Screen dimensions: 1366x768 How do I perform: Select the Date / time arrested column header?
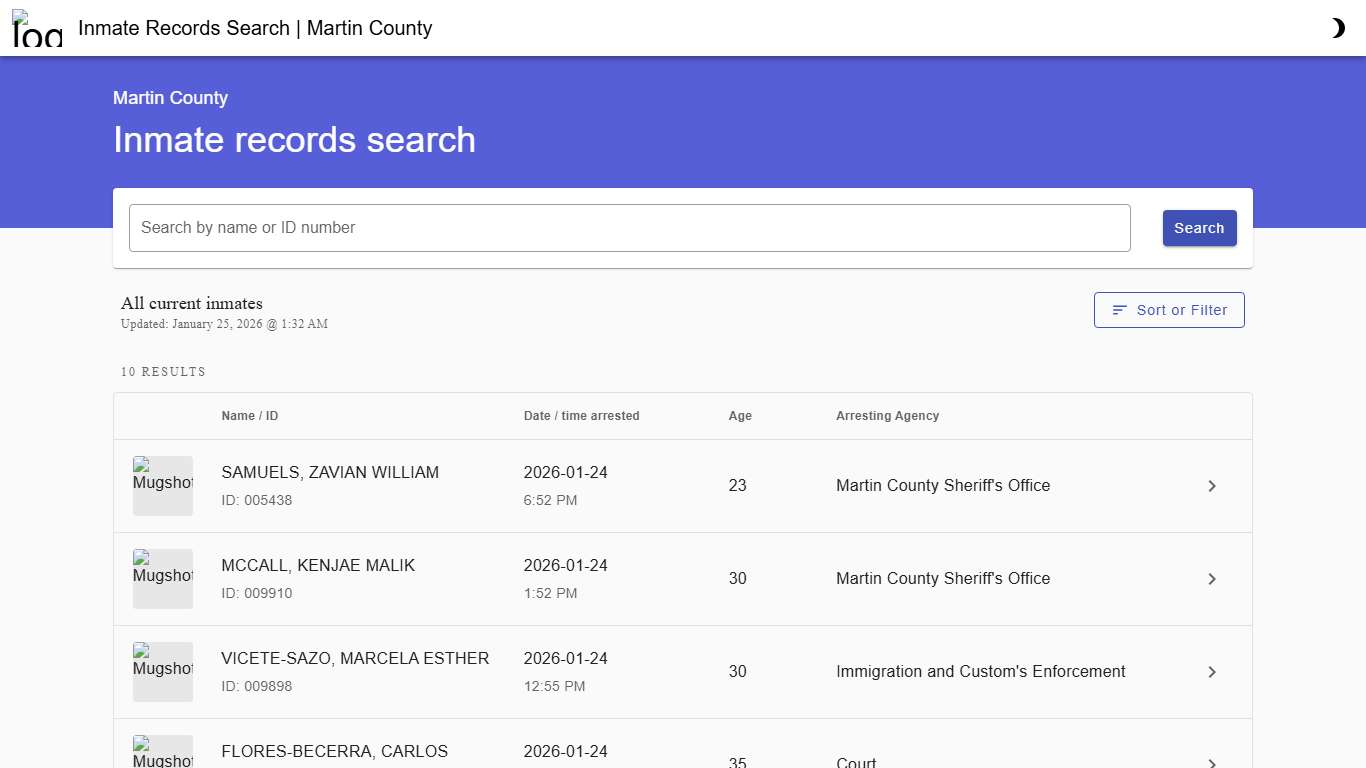click(x=581, y=415)
